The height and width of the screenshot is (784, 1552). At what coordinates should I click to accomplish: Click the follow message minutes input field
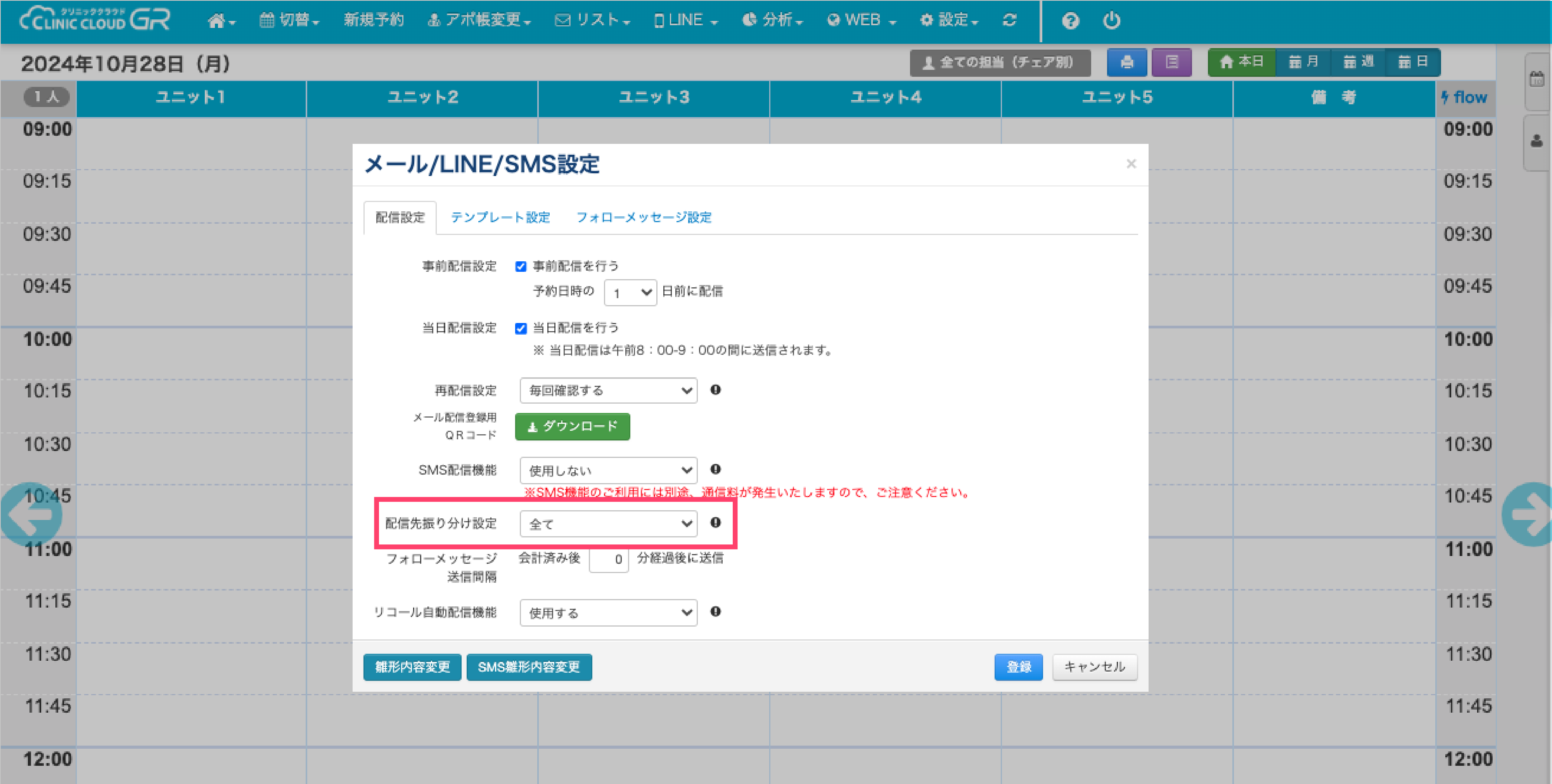(609, 560)
